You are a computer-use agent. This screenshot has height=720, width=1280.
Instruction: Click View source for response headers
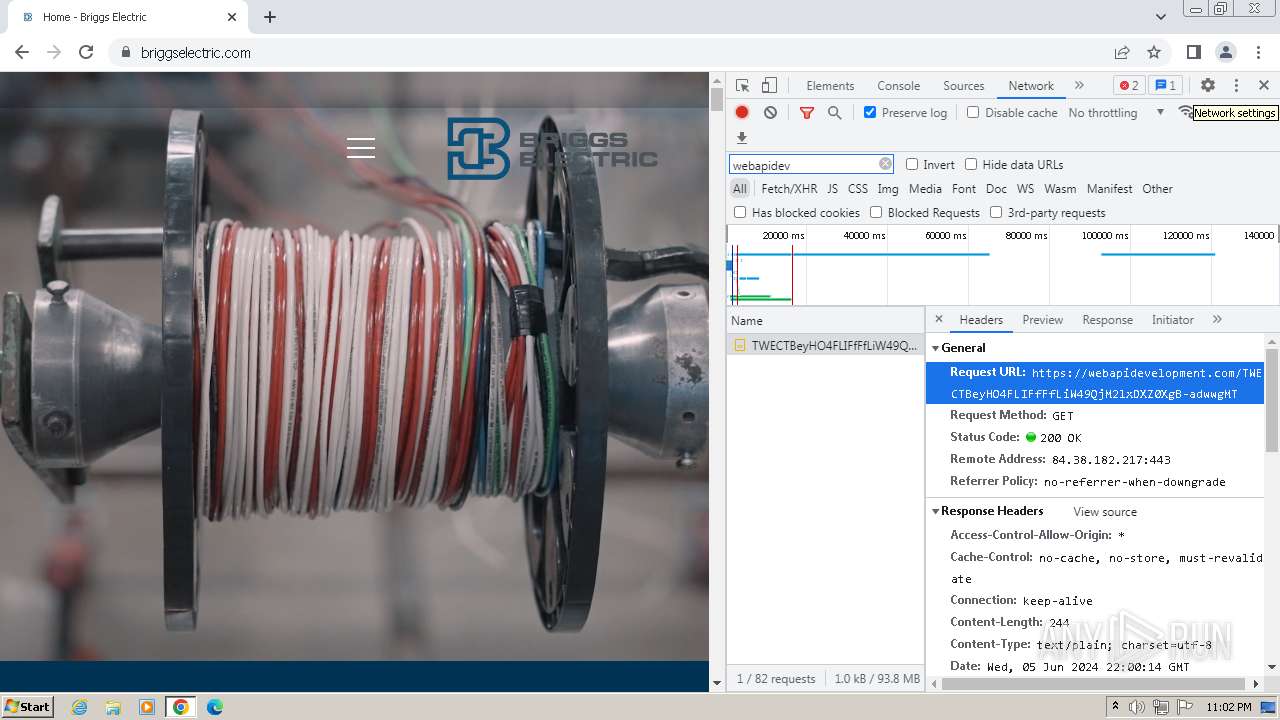click(x=1105, y=512)
